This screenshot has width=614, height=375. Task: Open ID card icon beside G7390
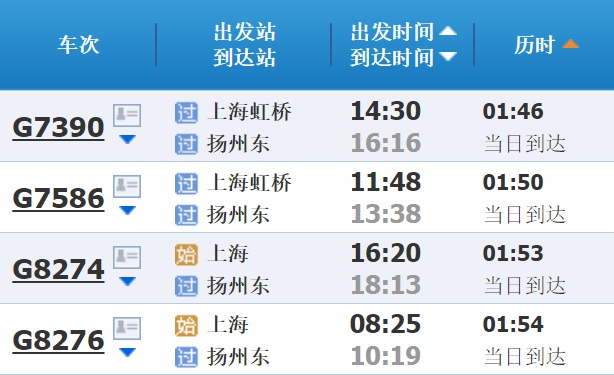pos(127,115)
